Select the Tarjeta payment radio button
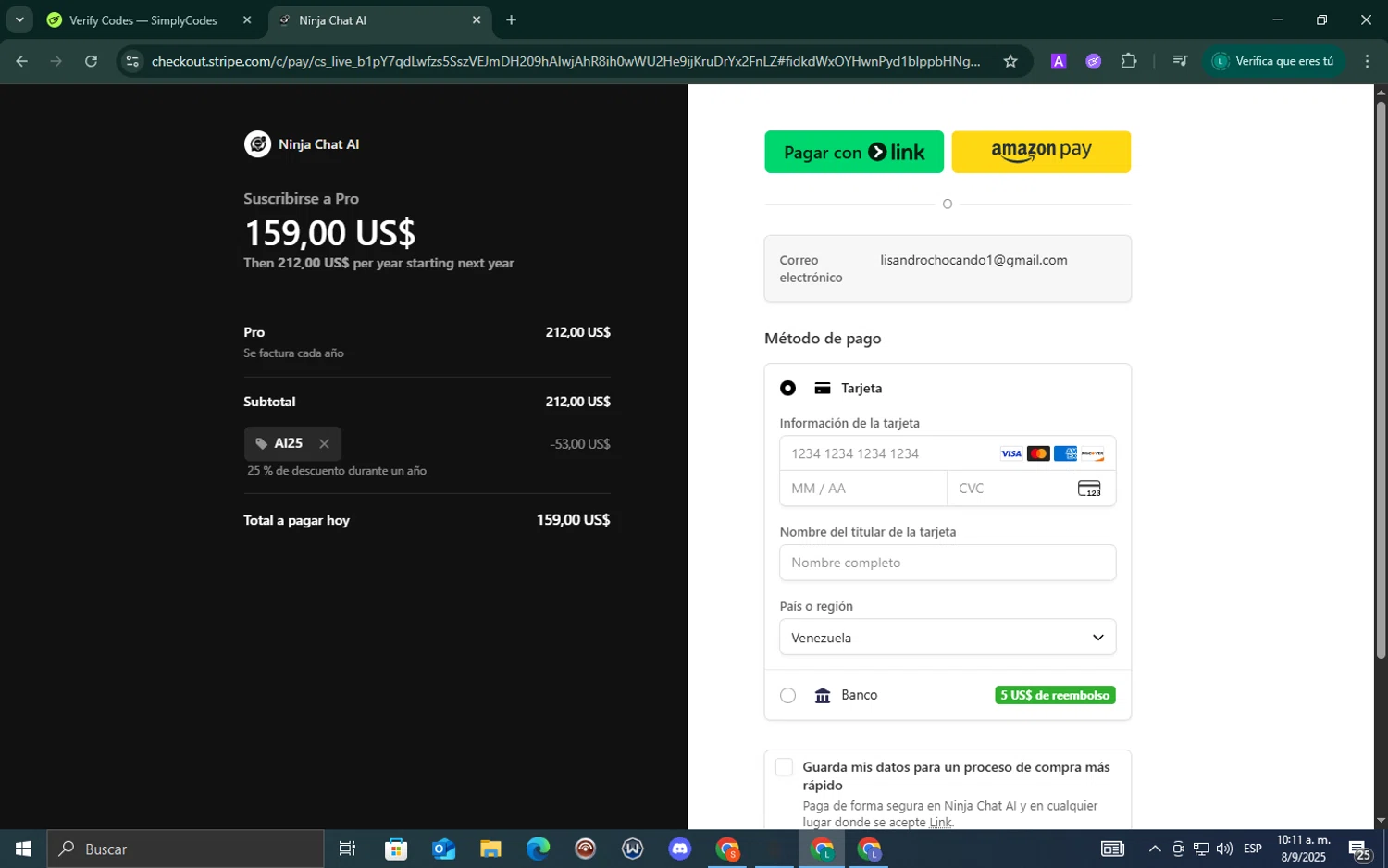Viewport: 1388px width, 868px height. (x=787, y=389)
